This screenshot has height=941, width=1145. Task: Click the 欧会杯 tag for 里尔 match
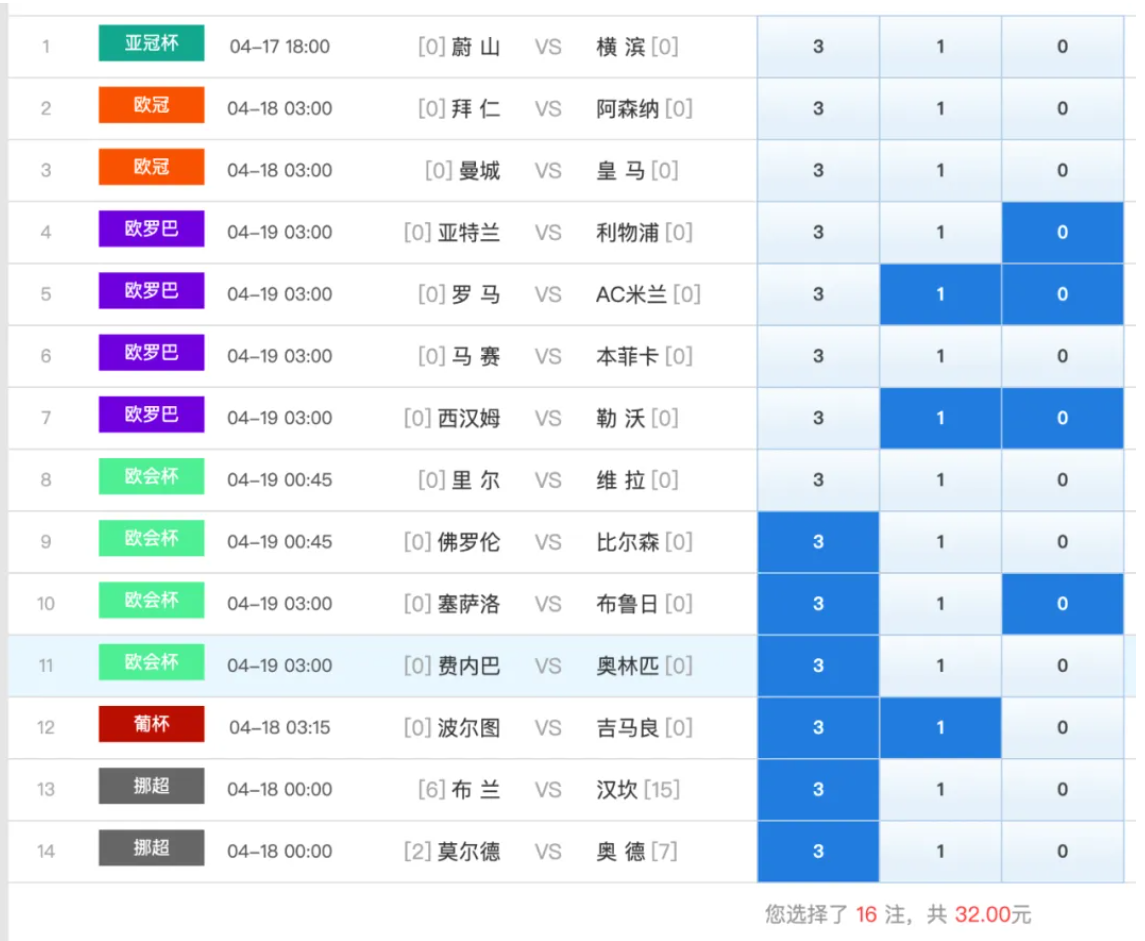point(151,477)
